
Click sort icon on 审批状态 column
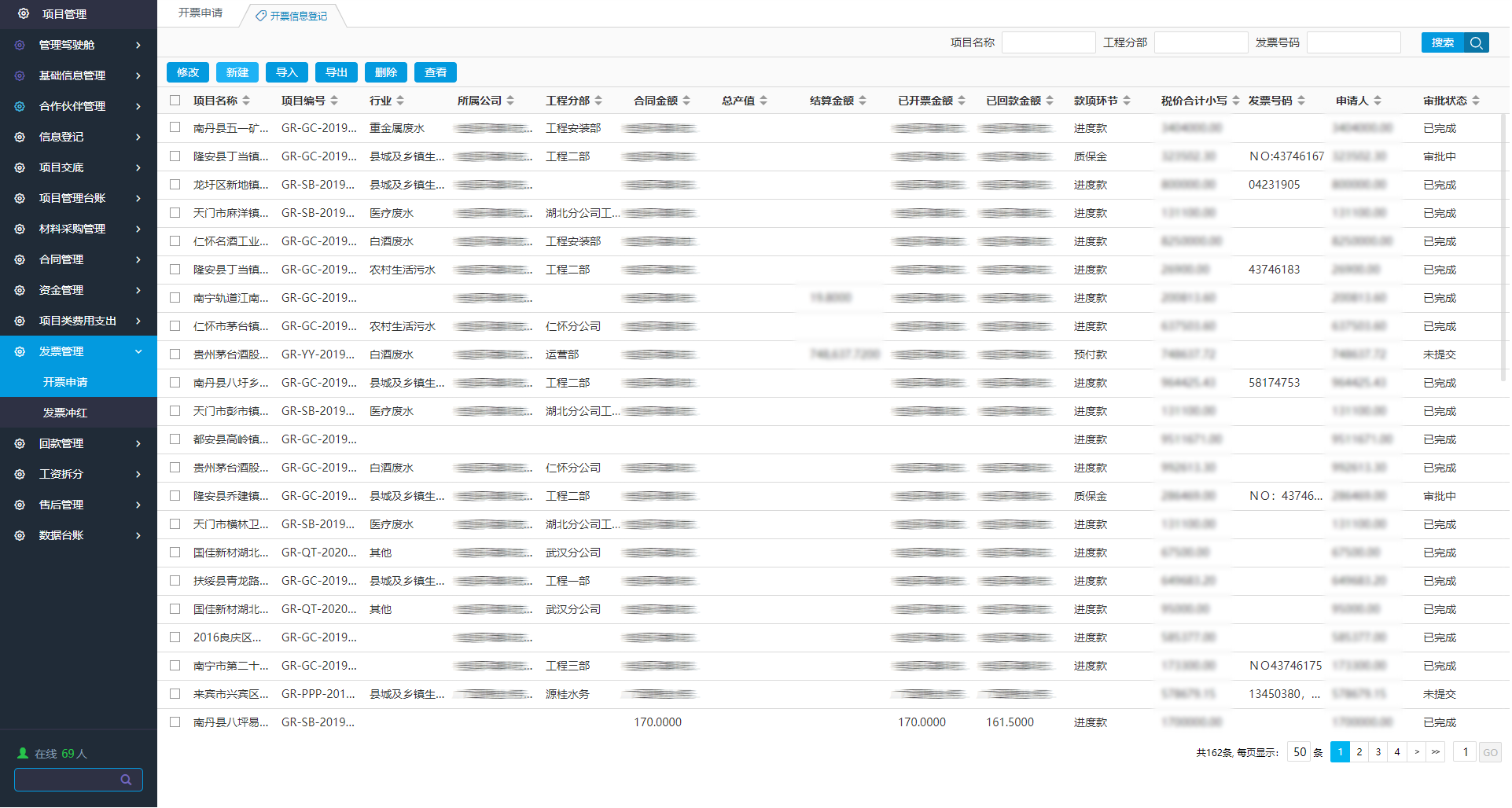point(1476,101)
